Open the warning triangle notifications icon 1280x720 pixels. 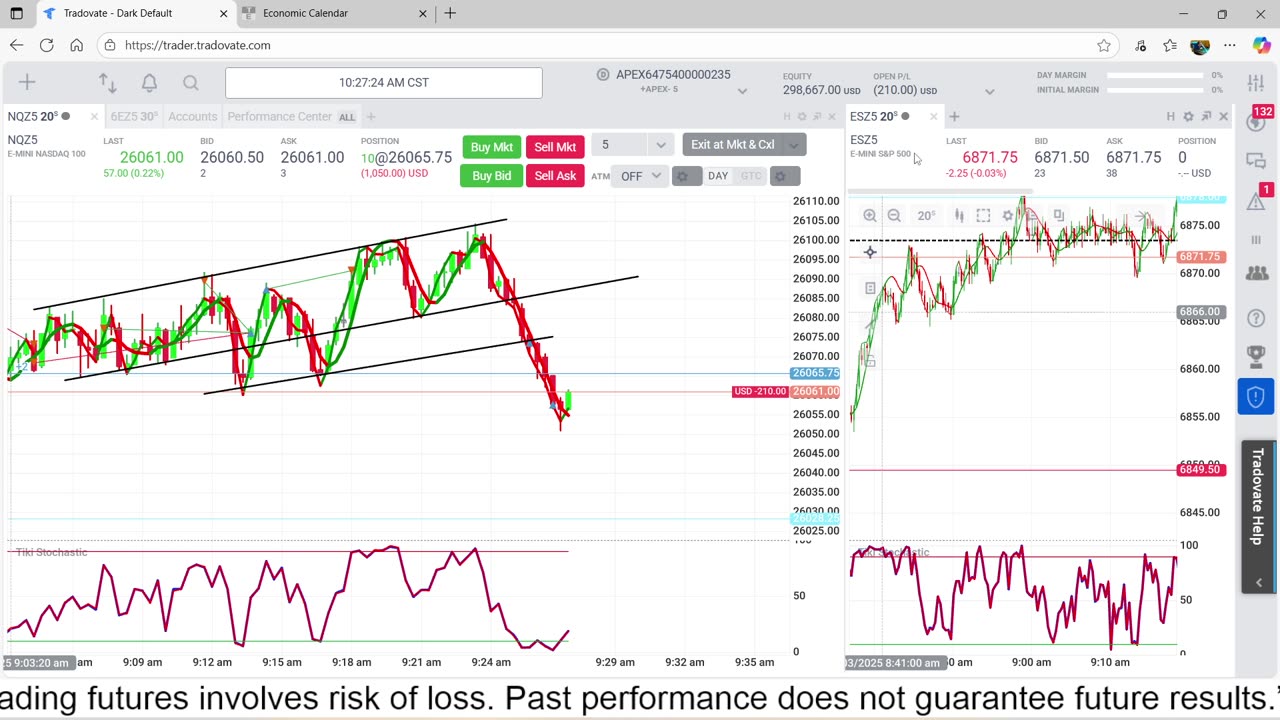(1257, 200)
